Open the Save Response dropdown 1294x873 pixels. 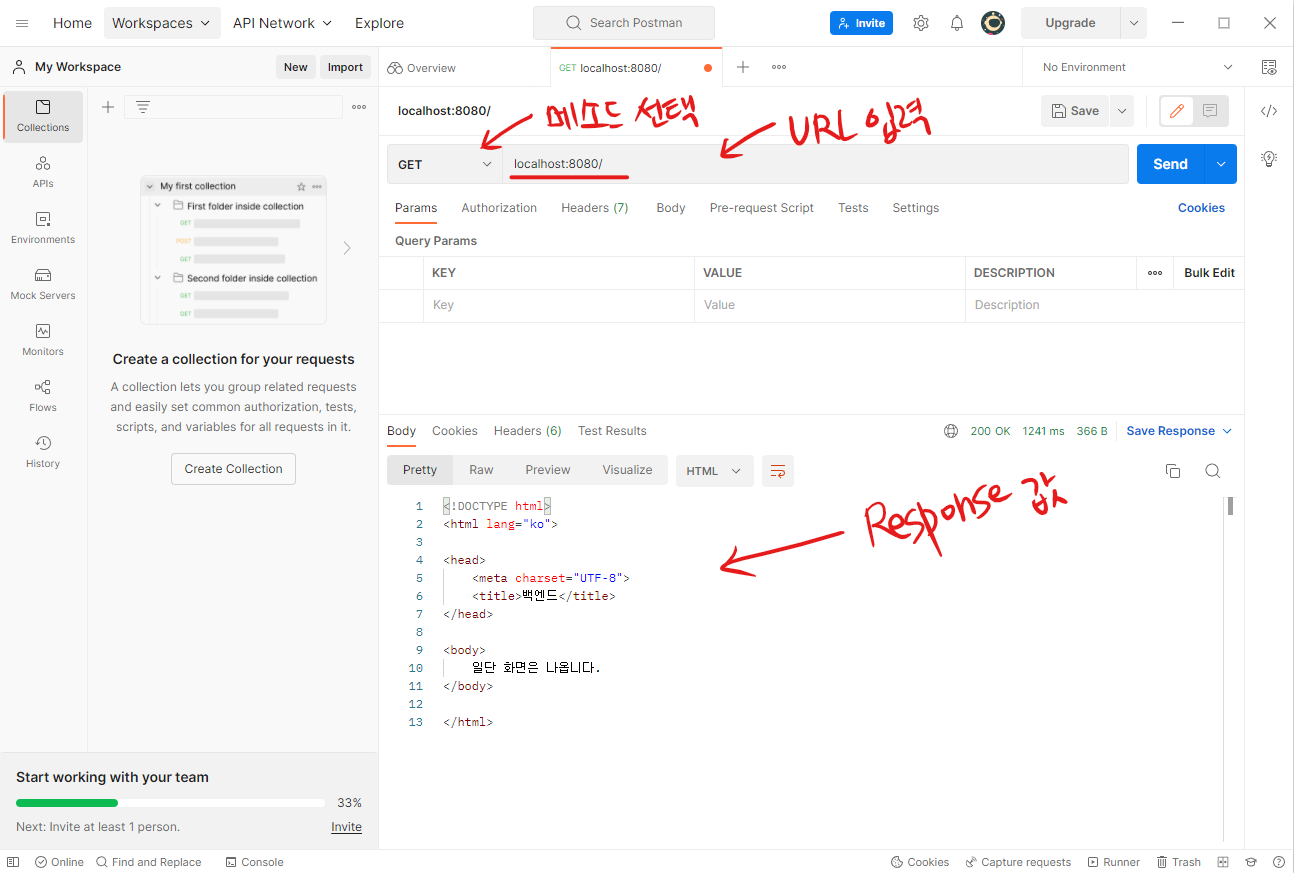click(x=1179, y=431)
